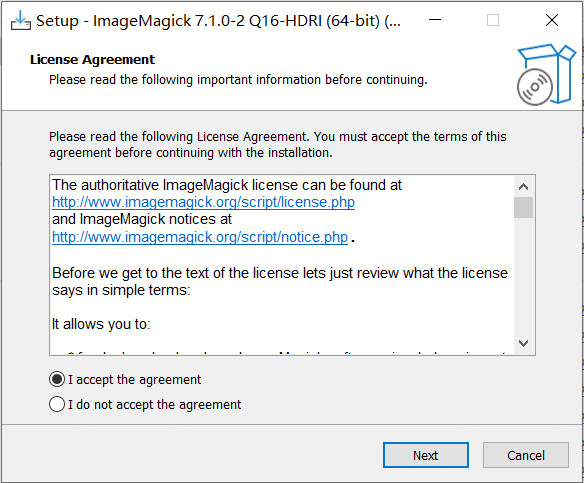The image size is (584, 483).
Task: Click the Setup installer icon in title bar
Action: tap(20, 20)
